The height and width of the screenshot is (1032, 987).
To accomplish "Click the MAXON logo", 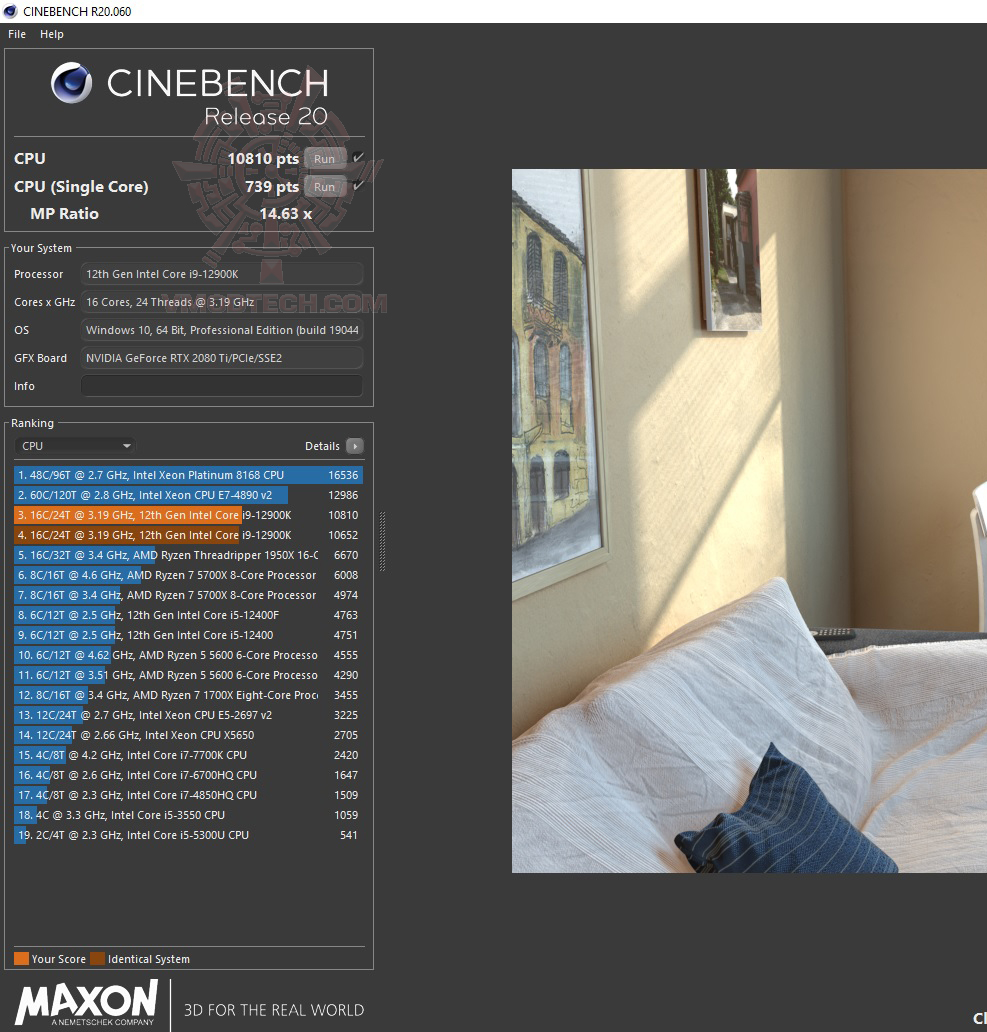I will [86, 1002].
